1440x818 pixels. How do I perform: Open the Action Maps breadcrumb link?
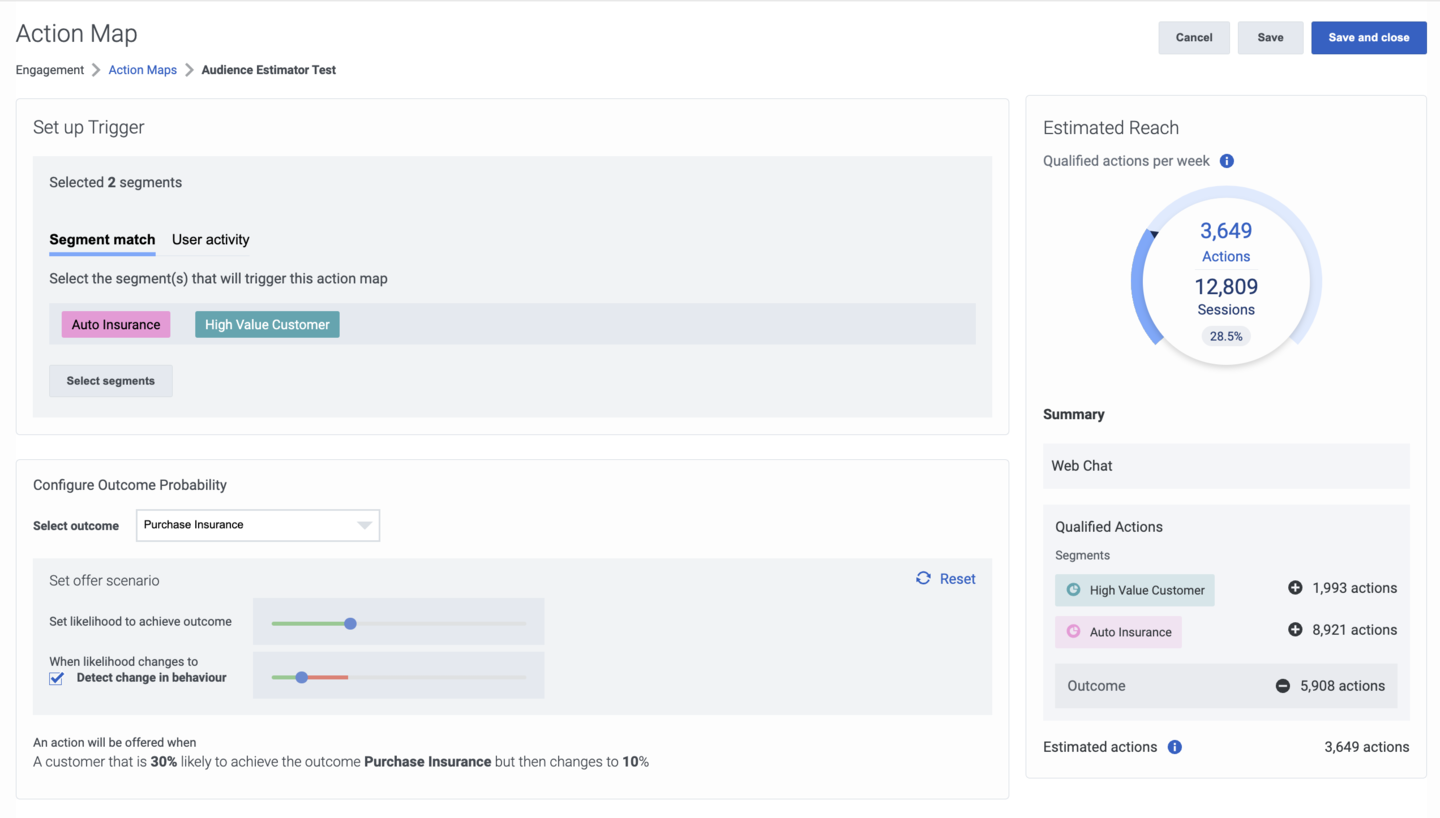[143, 70]
